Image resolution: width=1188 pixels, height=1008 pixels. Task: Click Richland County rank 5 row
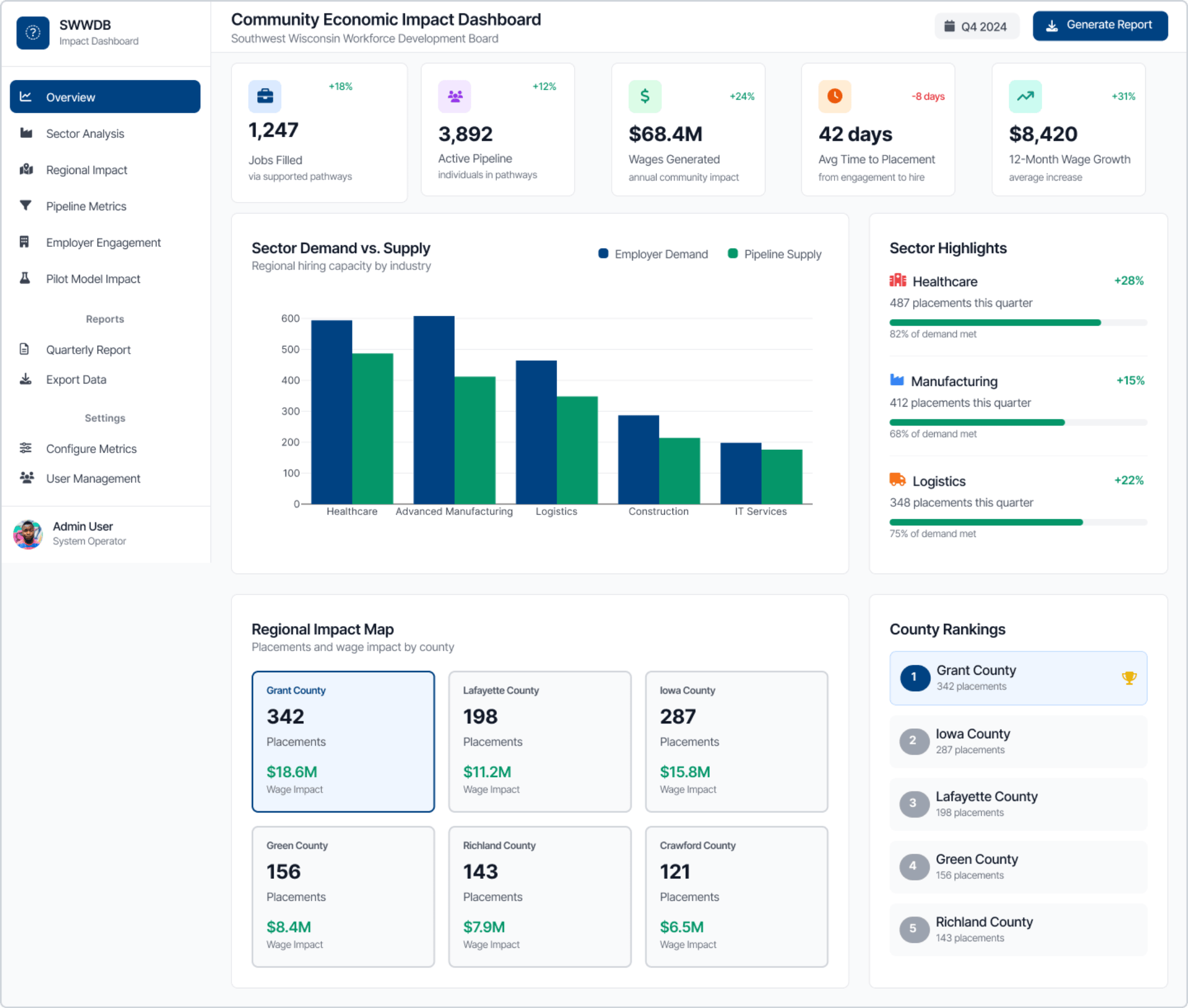1018,929
